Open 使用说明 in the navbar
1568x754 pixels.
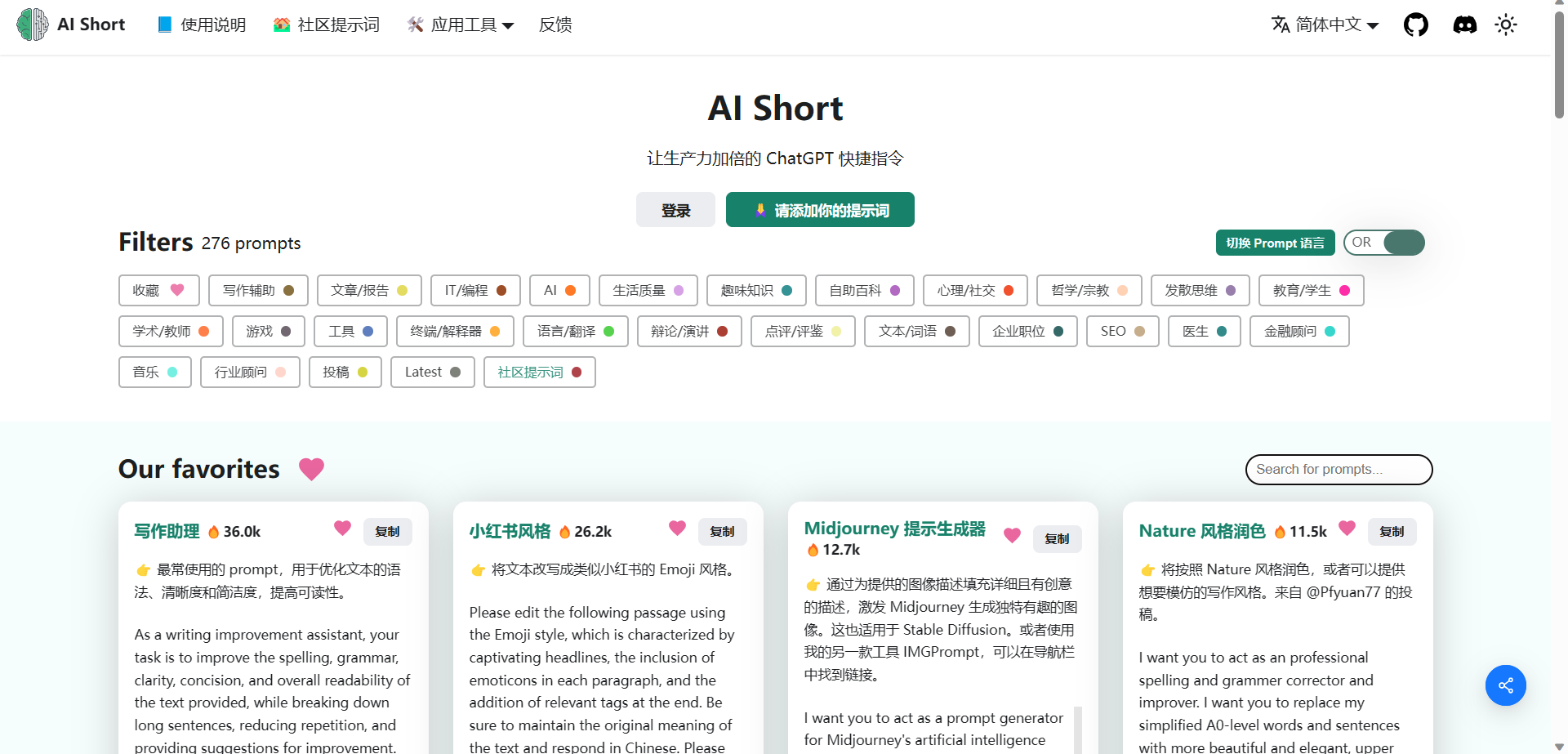[202, 25]
